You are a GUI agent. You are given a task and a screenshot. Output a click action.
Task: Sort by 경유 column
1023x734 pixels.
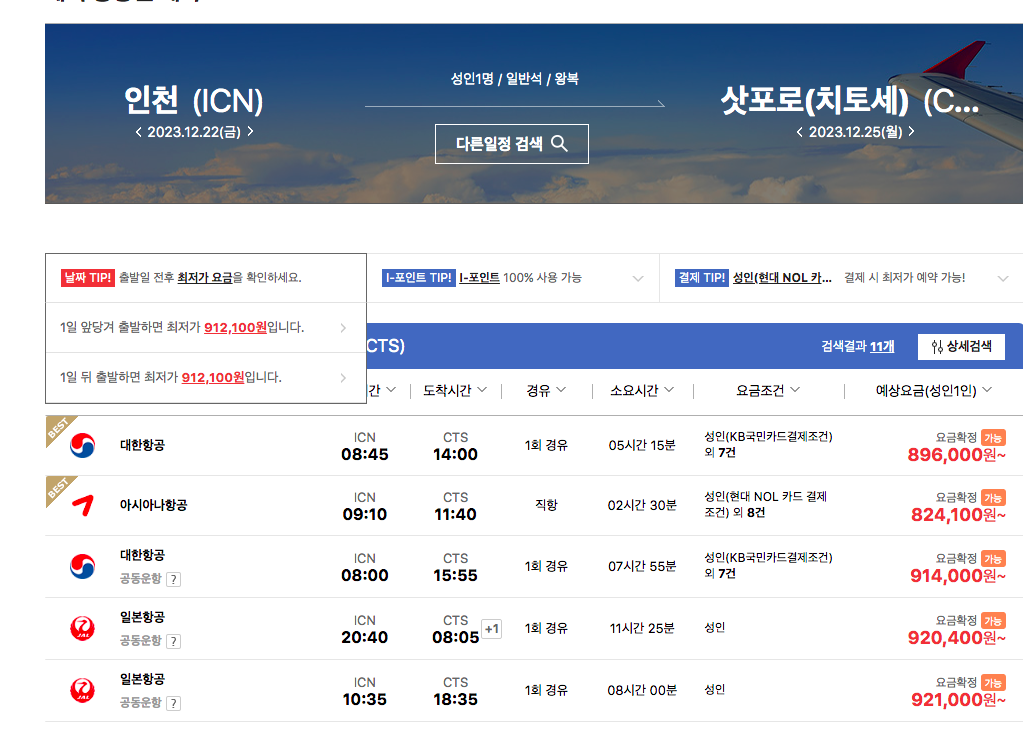pos(546,390)
